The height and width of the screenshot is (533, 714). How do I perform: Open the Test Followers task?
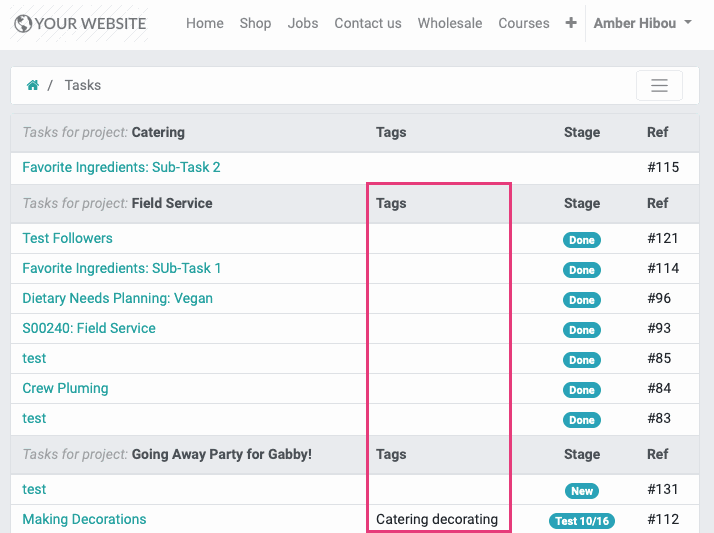pos(67,238)
